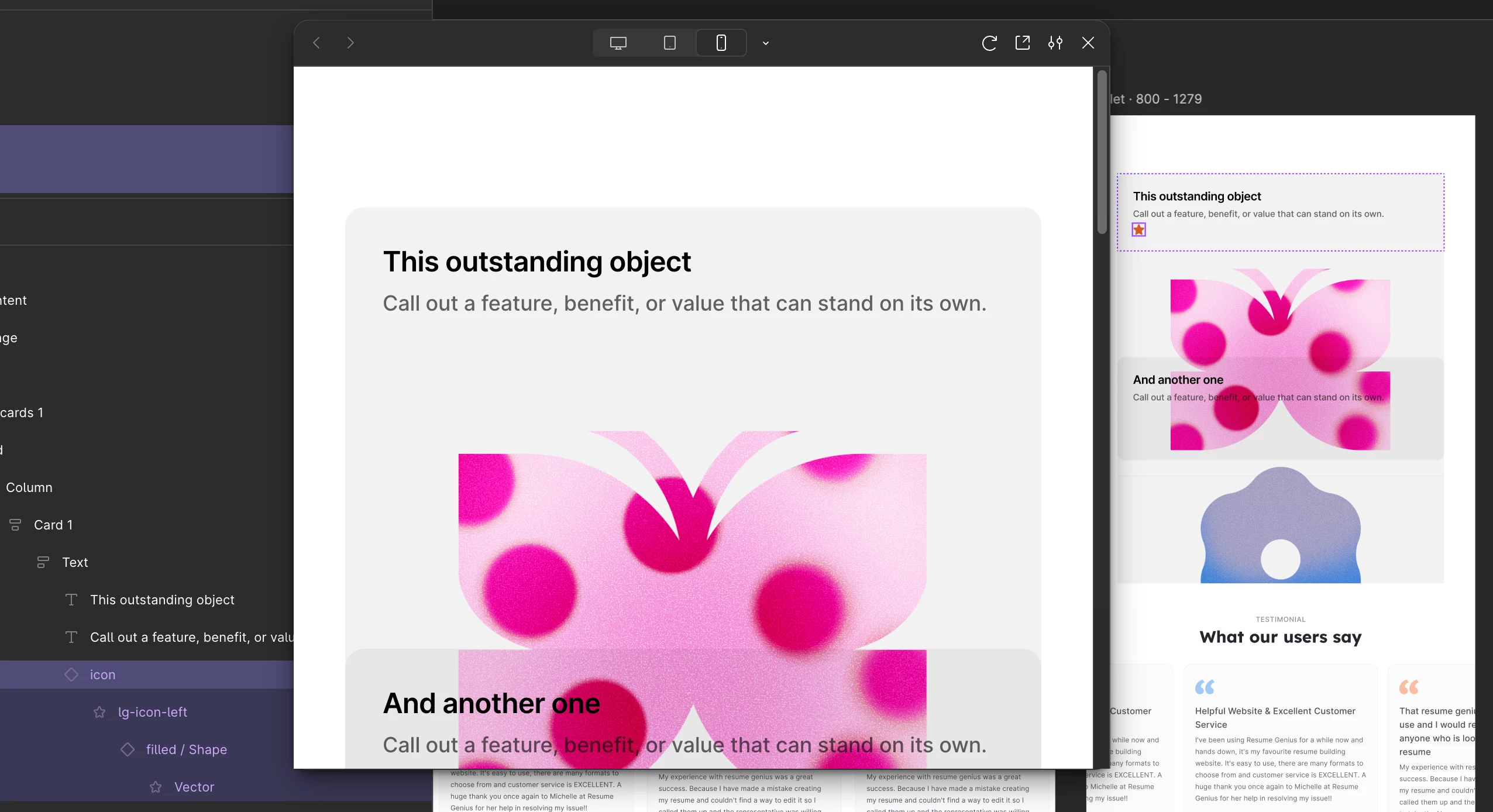1493x812 pixels.
Task: Click the purple flower shape on canvas
Action: (1280, 525)
